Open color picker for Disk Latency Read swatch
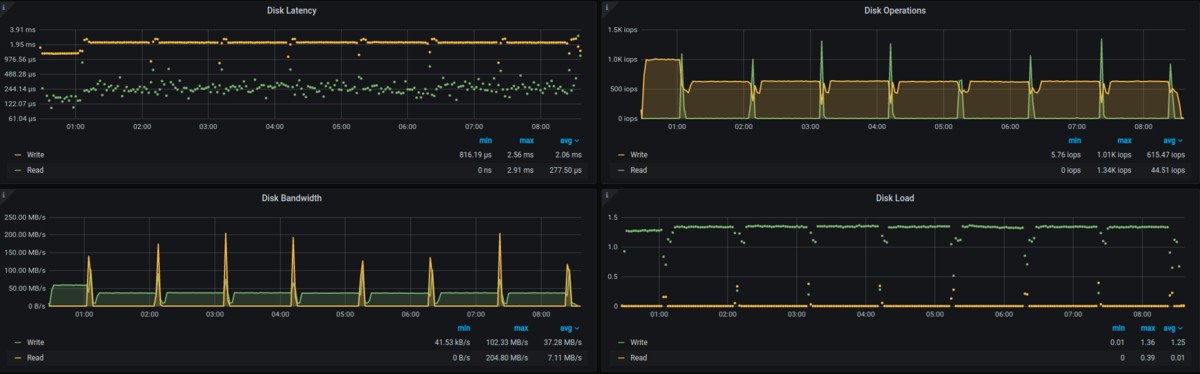Screen dimensions: 1200x374 point(18,170)
